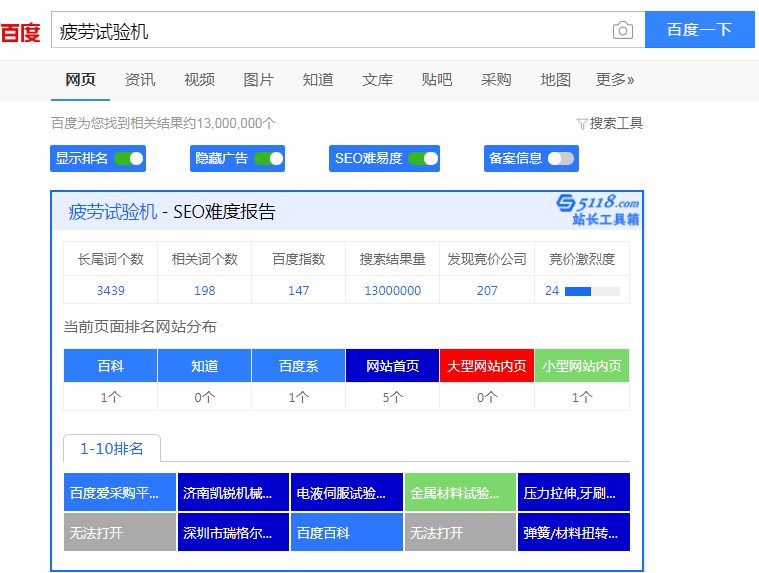Screen dimensions: 759x573
Task: Click the 搜索工具 filter funnel icon
Action: pyautogui.click(x=582, y=124)
